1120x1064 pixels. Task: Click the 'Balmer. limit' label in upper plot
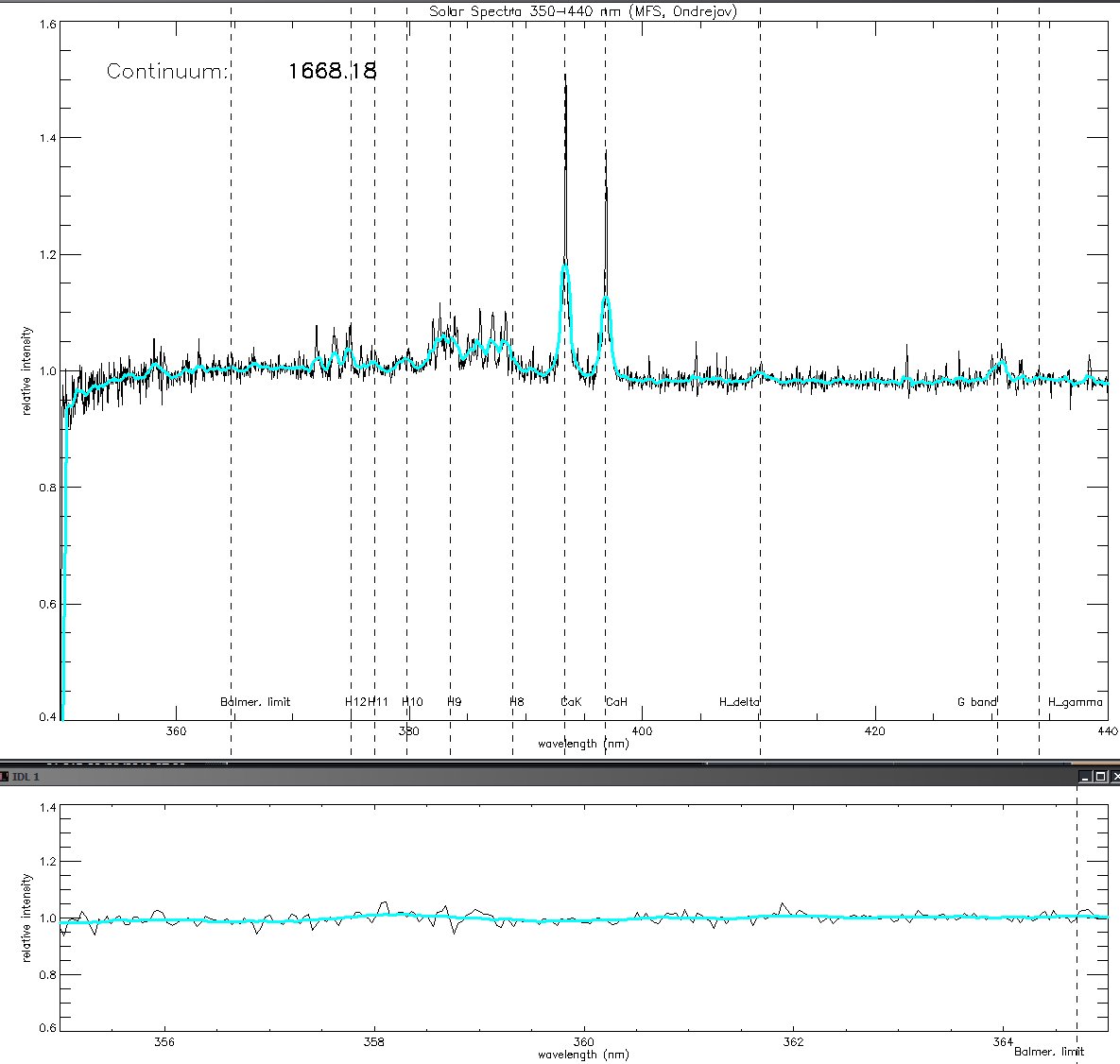[x=256, y=702]
